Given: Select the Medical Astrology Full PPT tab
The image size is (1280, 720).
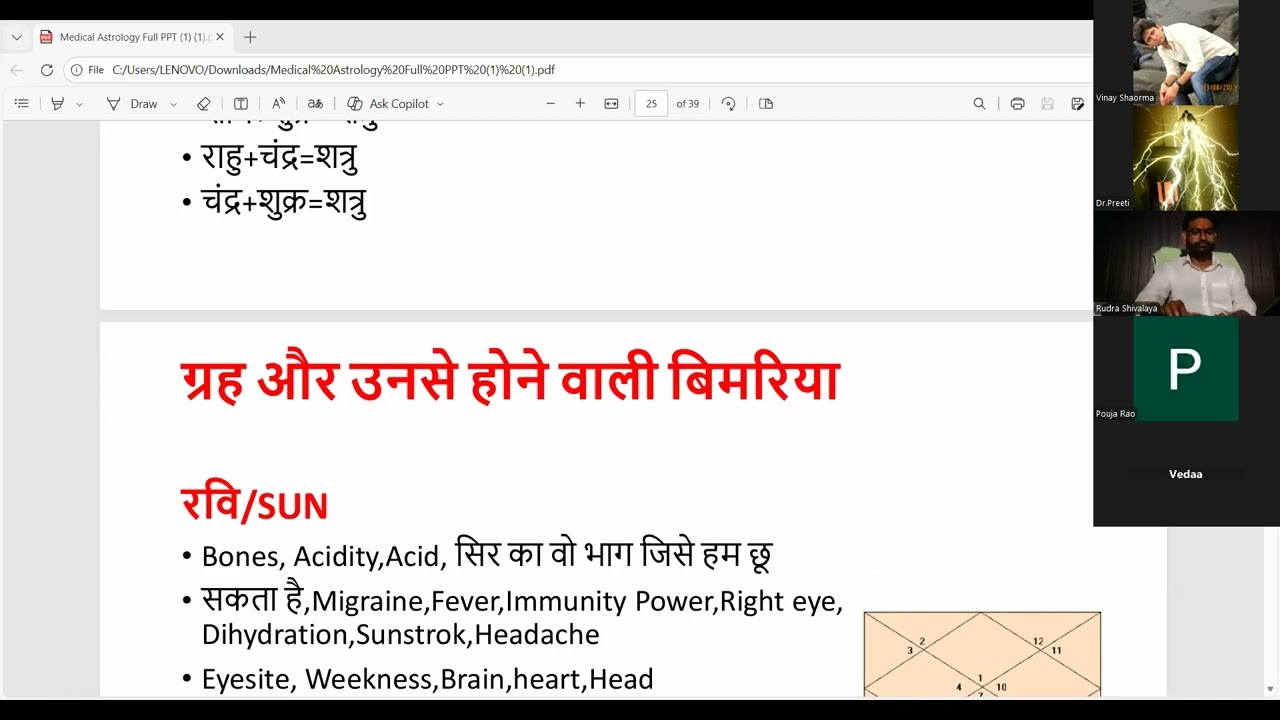Looking at the screenshot, I should pyautogui.click(x=132, y=37).
